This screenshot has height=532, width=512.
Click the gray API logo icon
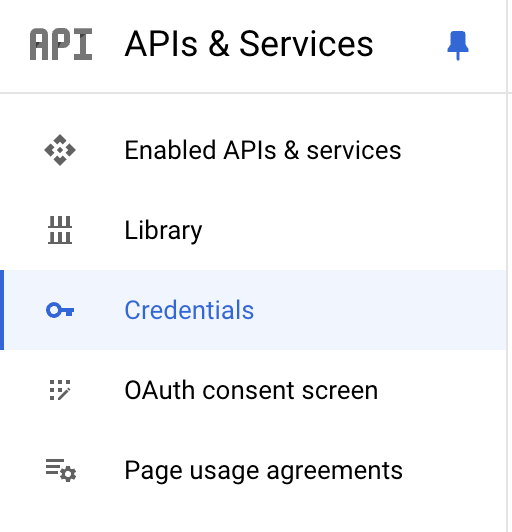[x=61, y=44]
